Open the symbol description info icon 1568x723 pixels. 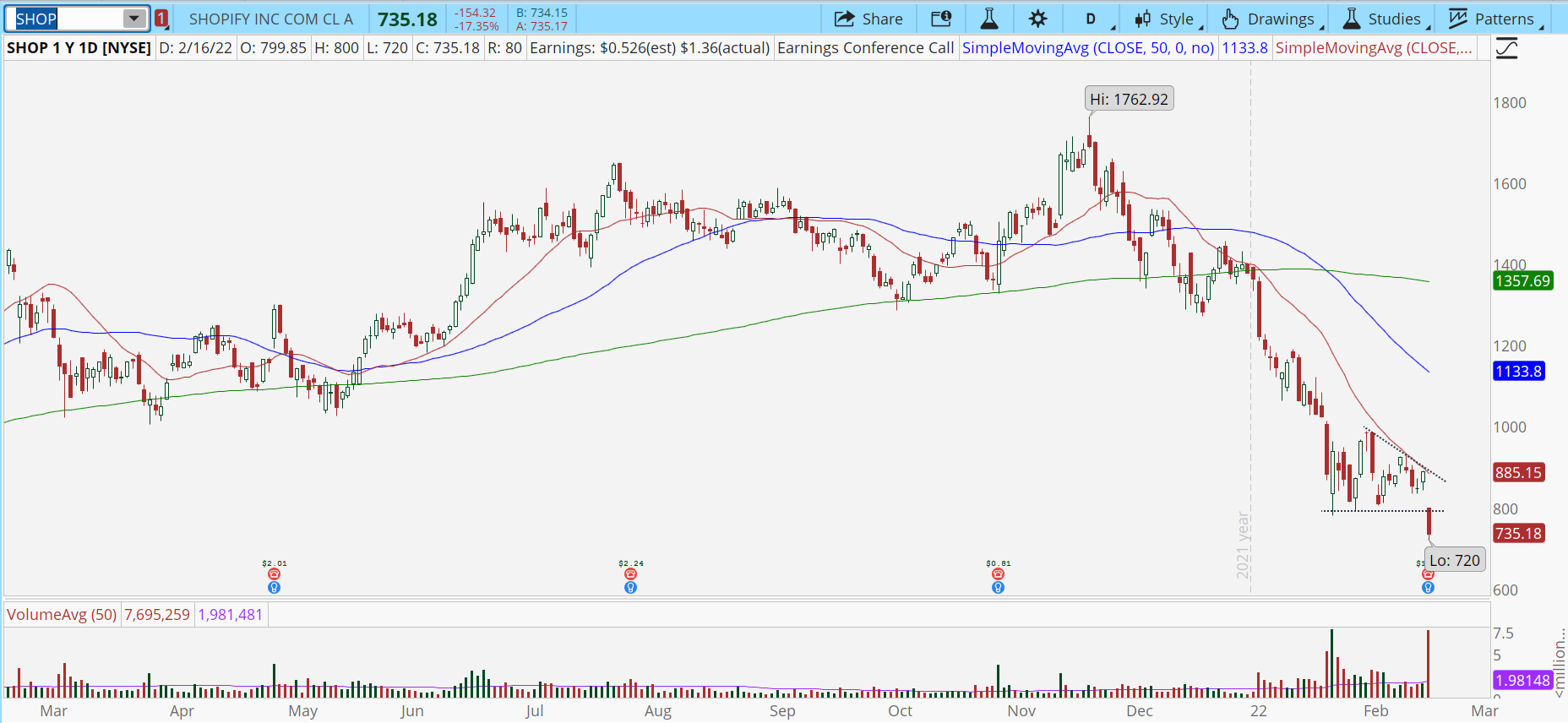pos(941,19)
